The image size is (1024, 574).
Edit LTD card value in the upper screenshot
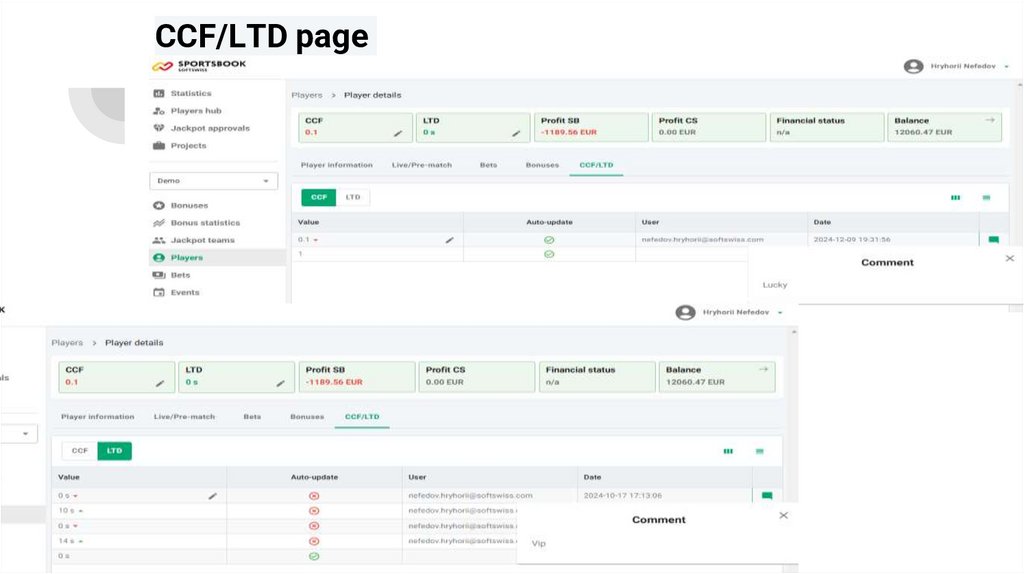(x=516, y=133)
